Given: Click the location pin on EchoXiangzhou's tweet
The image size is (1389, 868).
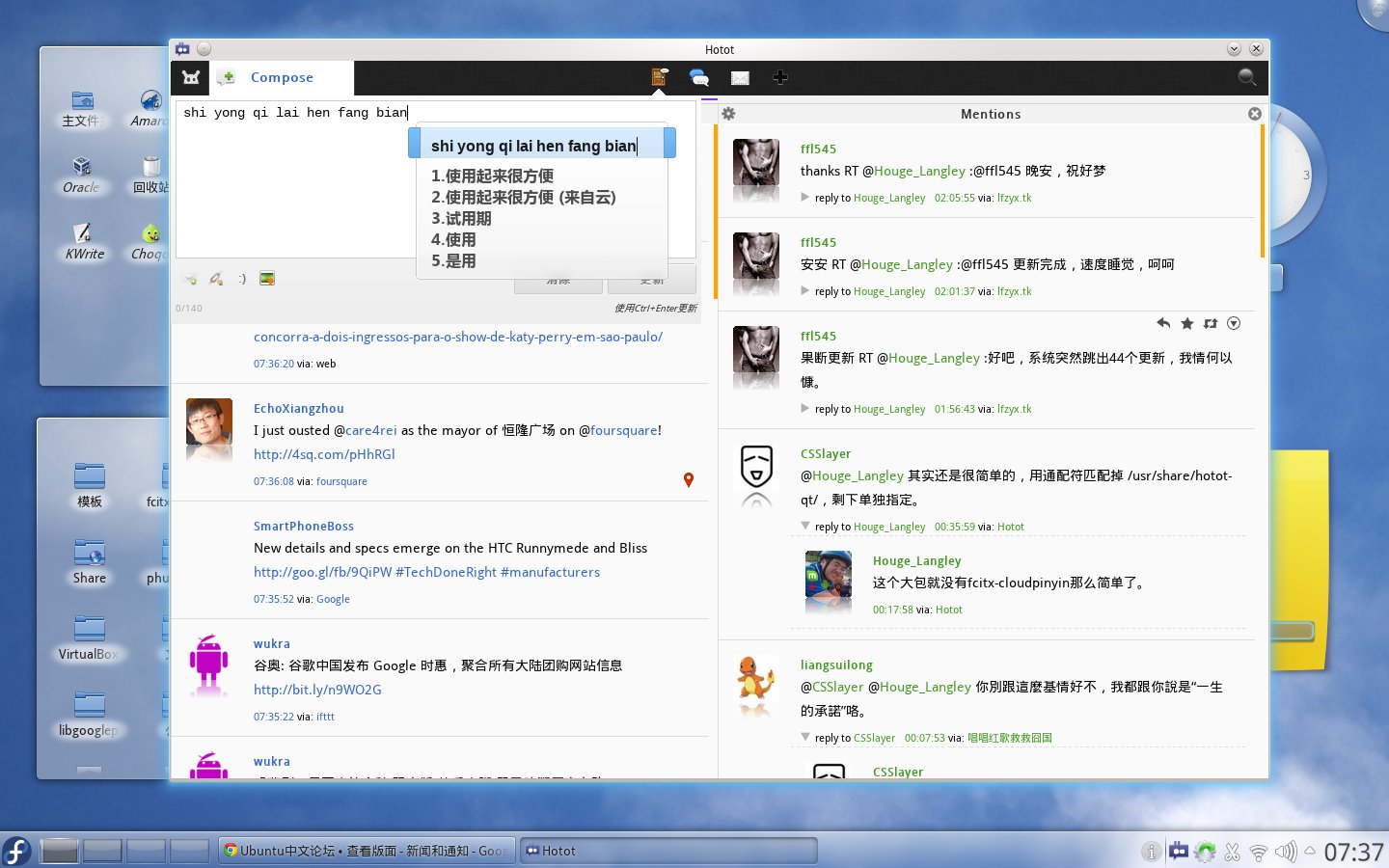Looking at the screenshot, I should coord(689,479).
